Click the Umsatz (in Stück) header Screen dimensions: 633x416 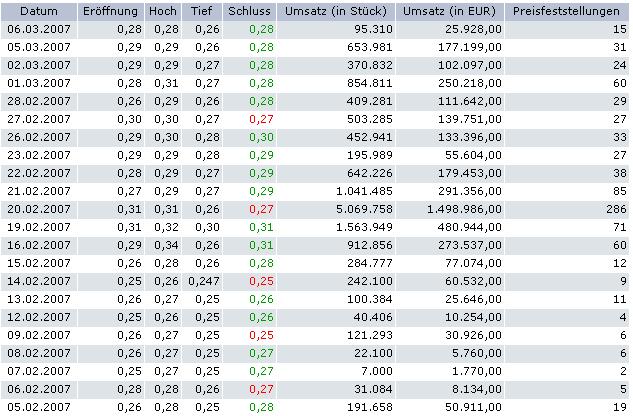tap(336, 10)
